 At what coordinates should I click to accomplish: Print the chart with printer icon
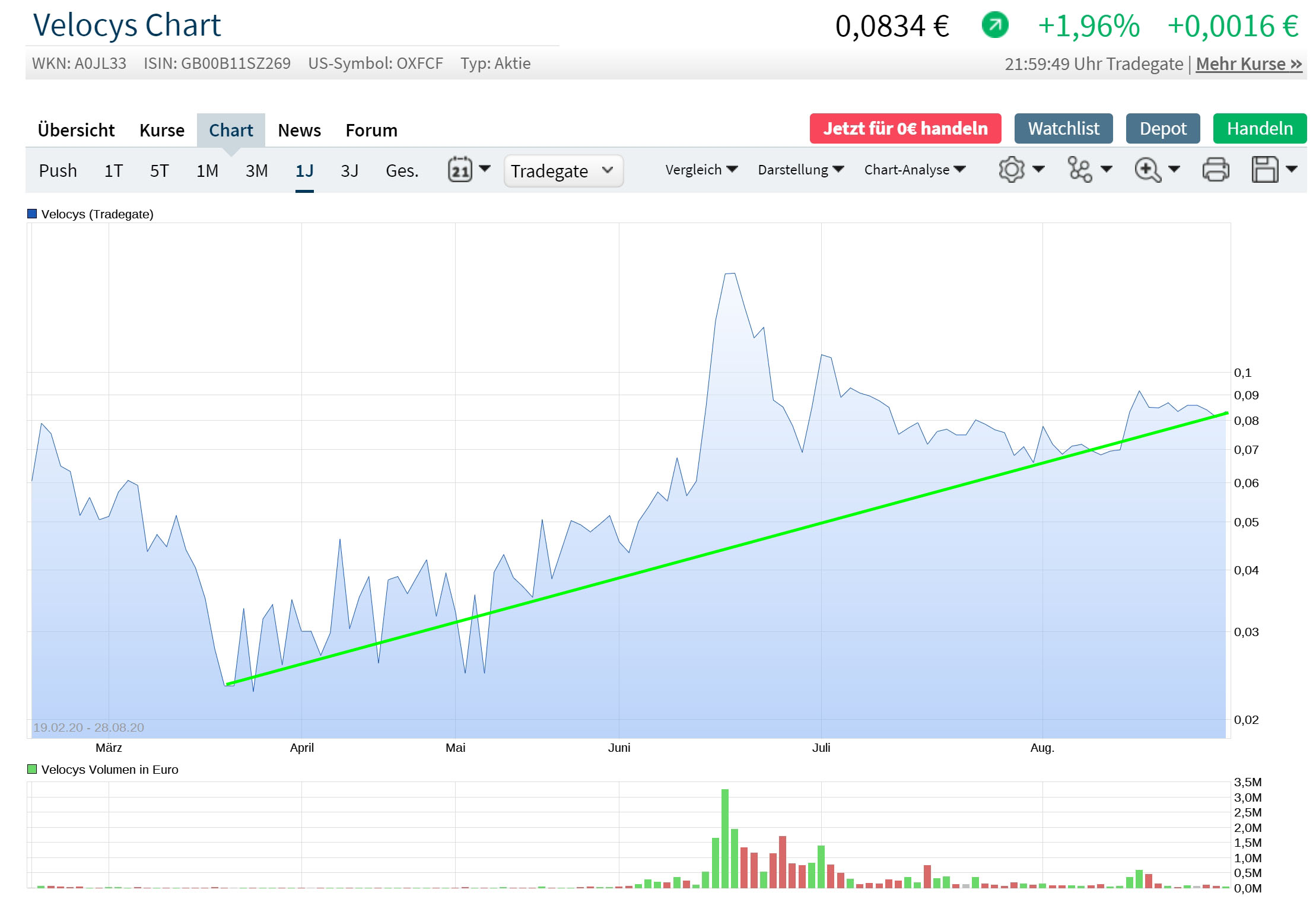(1215, 170)
